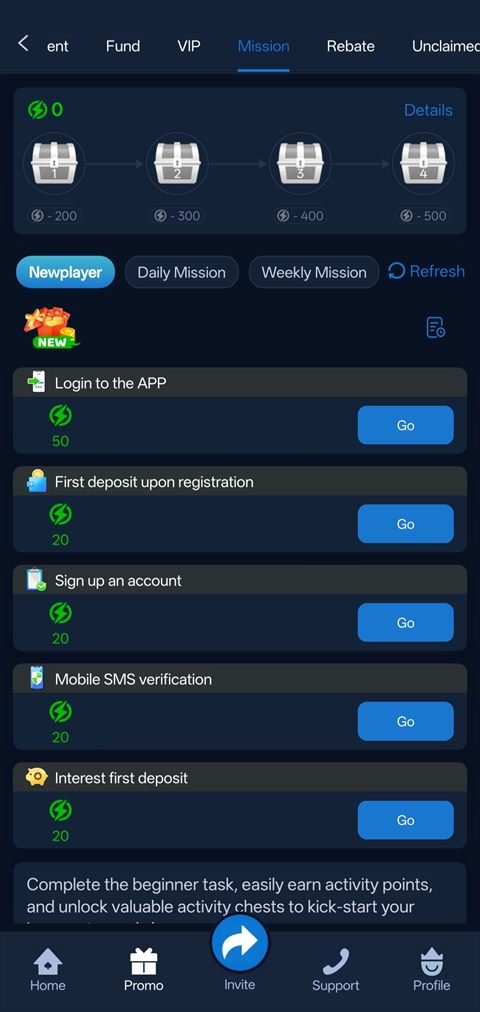
Task: Open the Fund tab
Action: click(x=123, y=46)
